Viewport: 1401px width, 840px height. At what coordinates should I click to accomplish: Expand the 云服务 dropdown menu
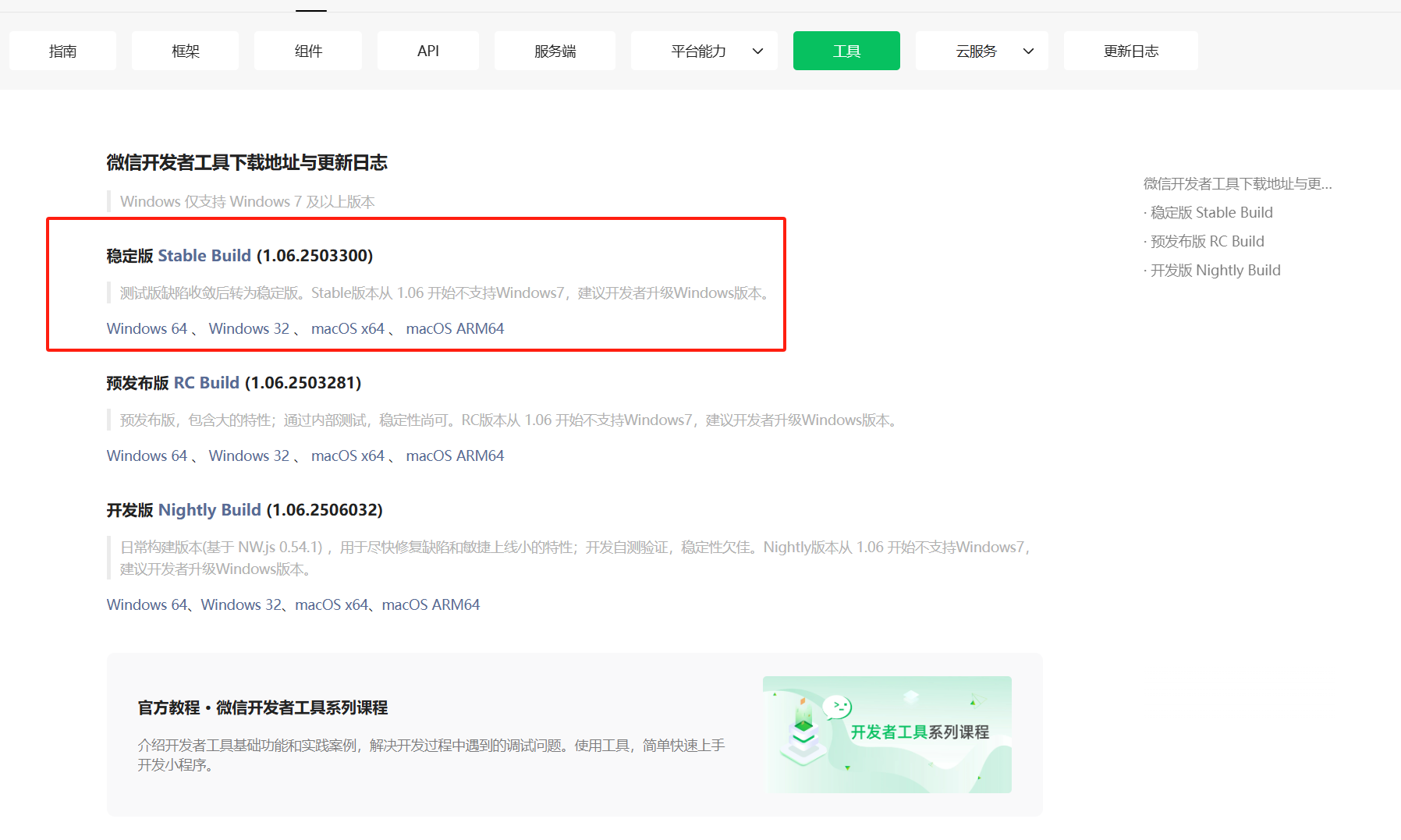click(x=982, y=51)
